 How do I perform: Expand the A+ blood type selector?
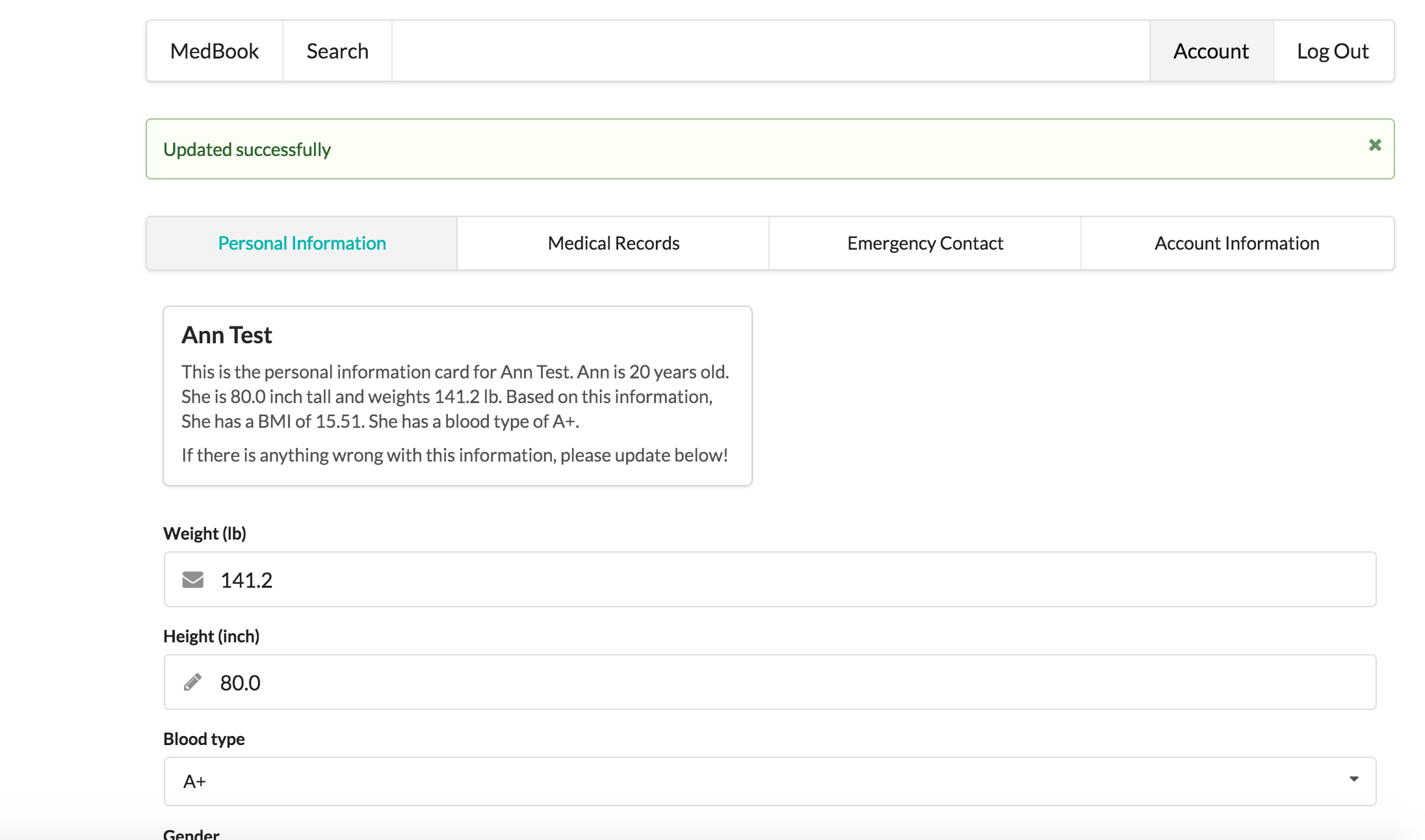point(770,781)
